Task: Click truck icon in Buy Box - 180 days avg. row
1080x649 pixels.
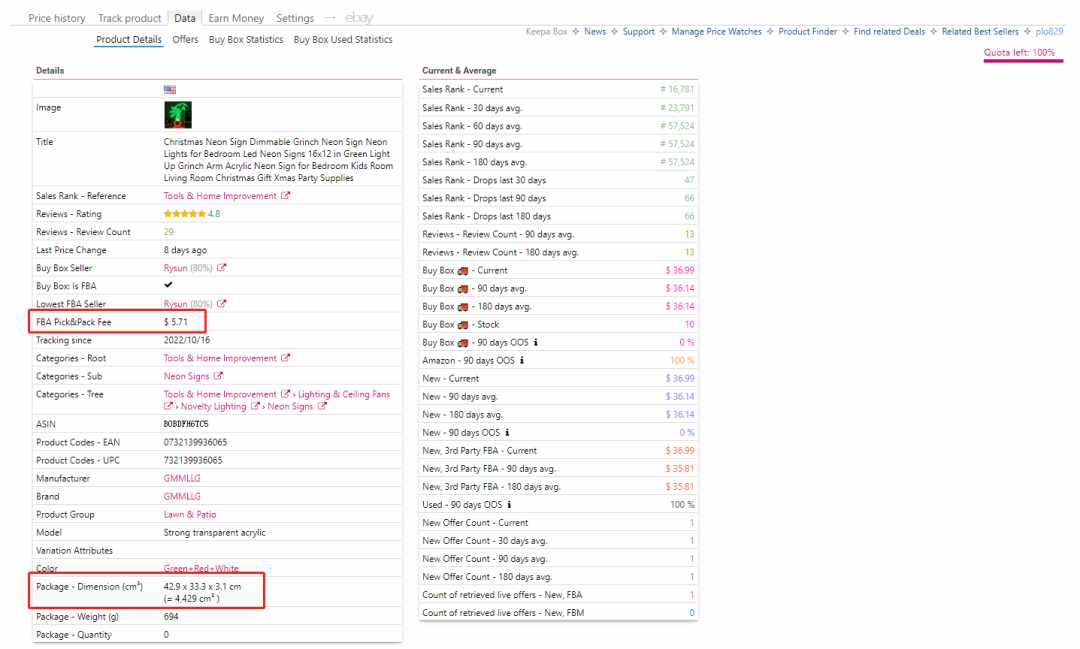Action: click(463, 307)
